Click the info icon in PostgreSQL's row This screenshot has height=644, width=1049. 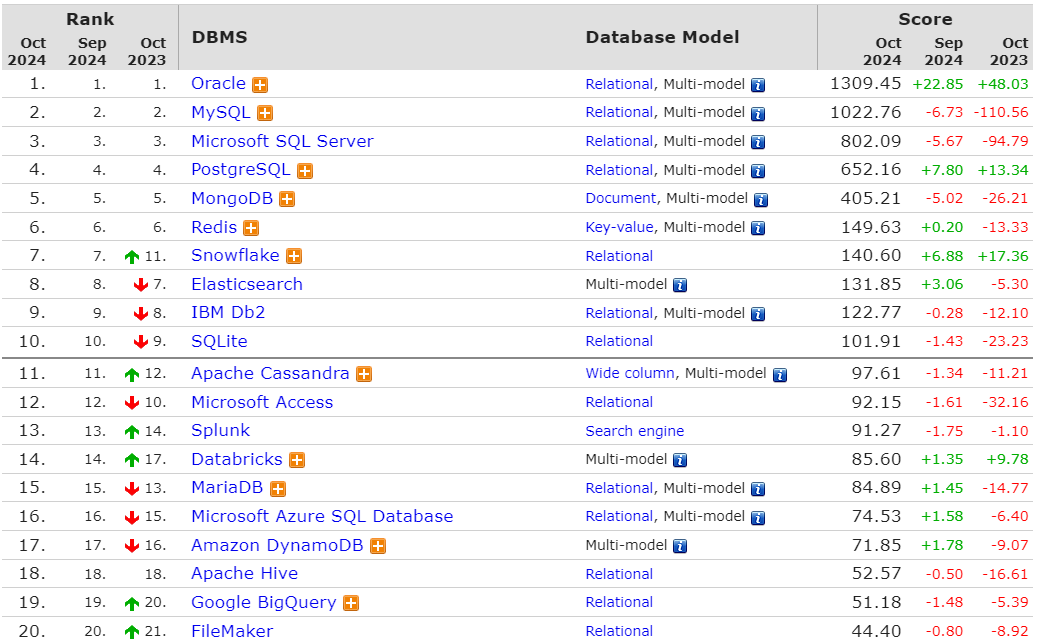758,171
